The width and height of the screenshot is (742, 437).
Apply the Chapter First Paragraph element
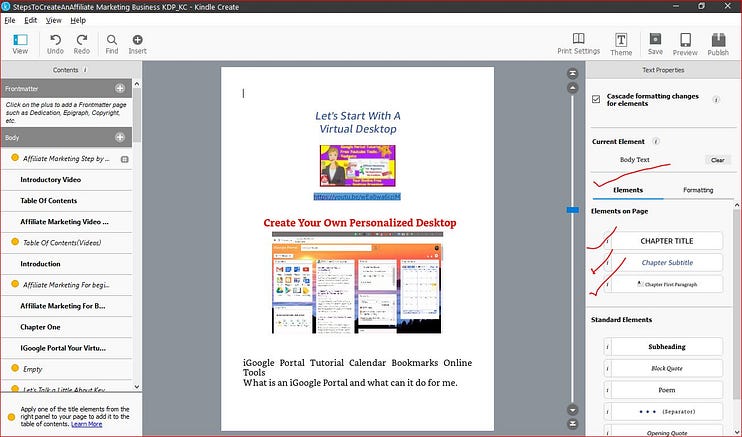666,285
